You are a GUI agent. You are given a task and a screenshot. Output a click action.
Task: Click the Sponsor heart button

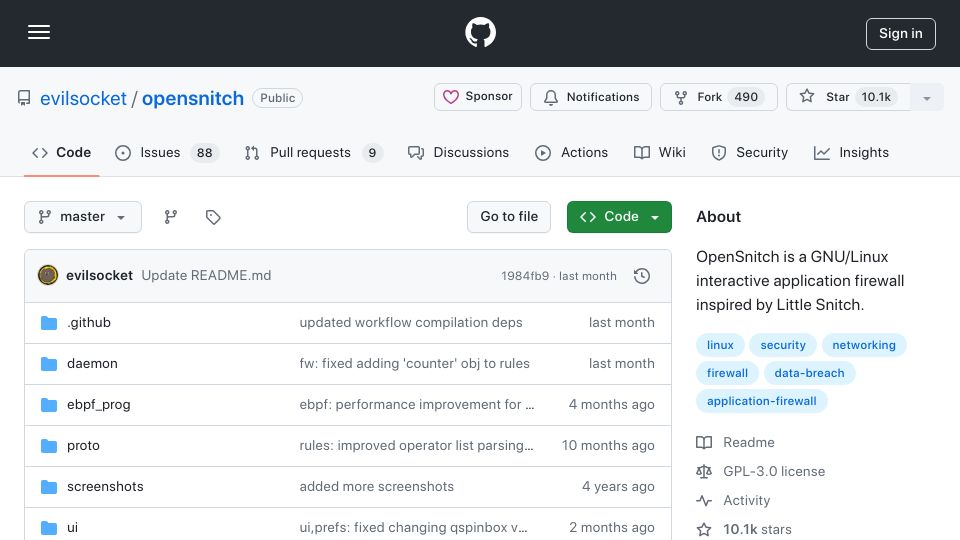(478, 97)
